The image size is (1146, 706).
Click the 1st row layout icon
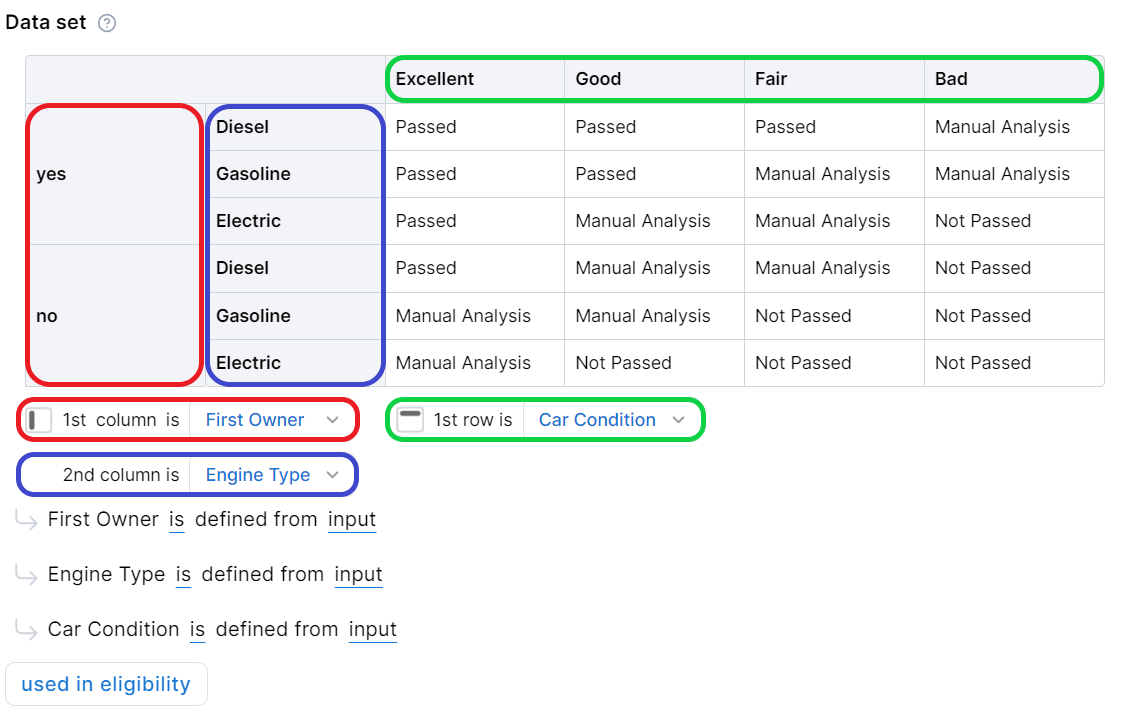pos(410,420)
